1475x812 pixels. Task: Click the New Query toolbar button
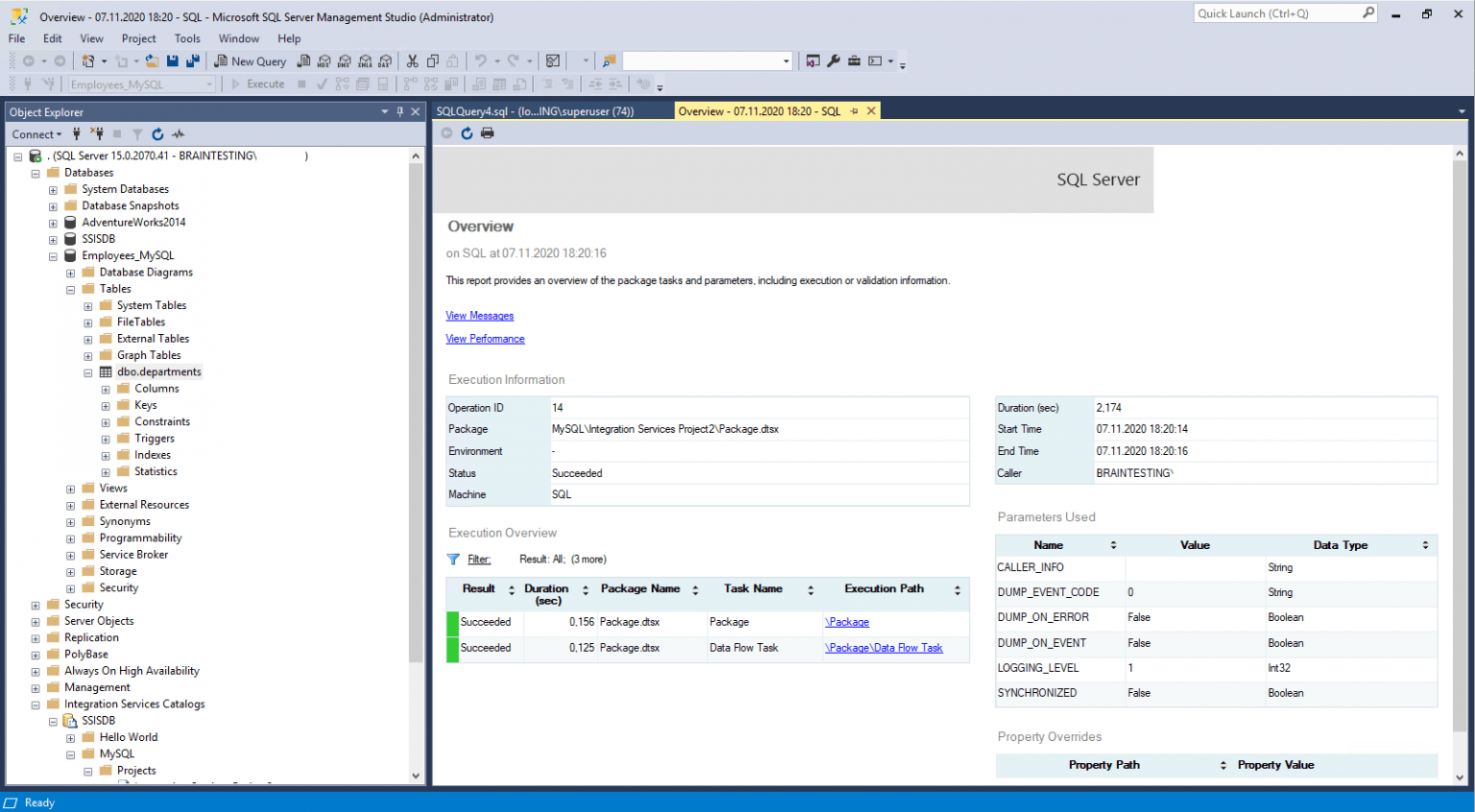coord(250,61)
